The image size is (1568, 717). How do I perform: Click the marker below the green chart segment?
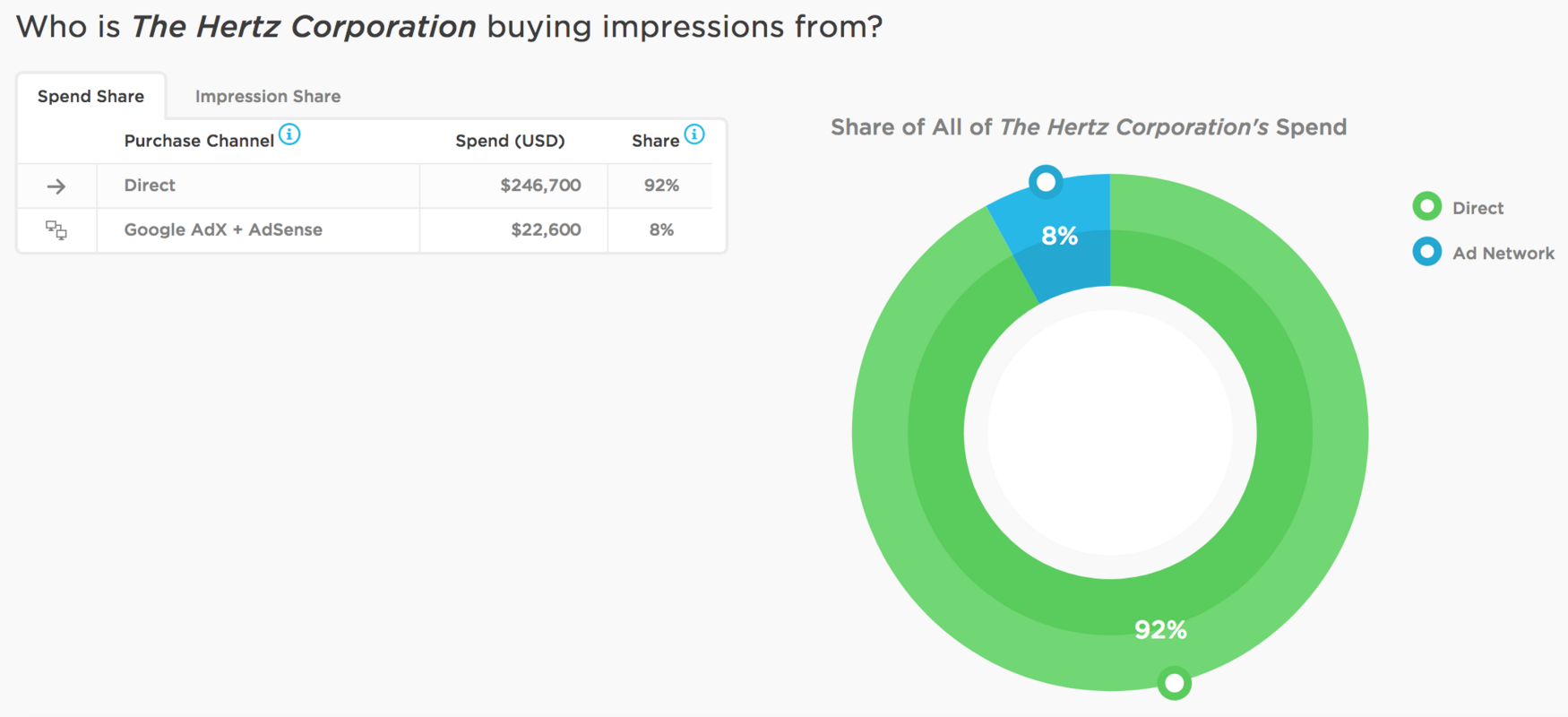click(1175, 684)
